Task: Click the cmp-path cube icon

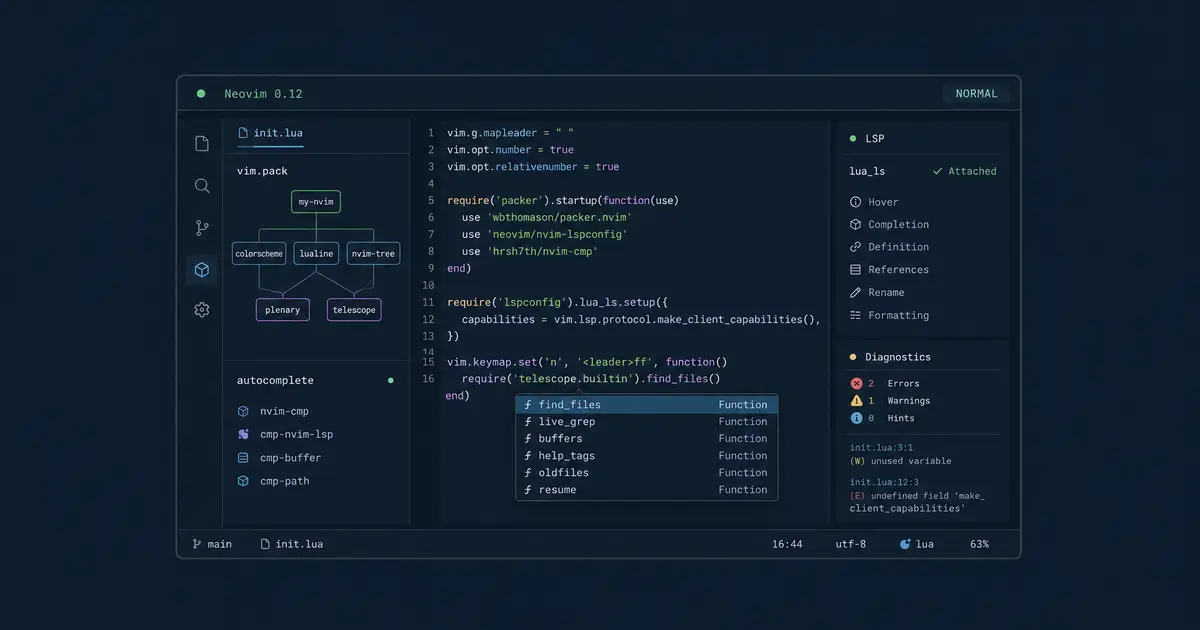Action: pos(243,481)
